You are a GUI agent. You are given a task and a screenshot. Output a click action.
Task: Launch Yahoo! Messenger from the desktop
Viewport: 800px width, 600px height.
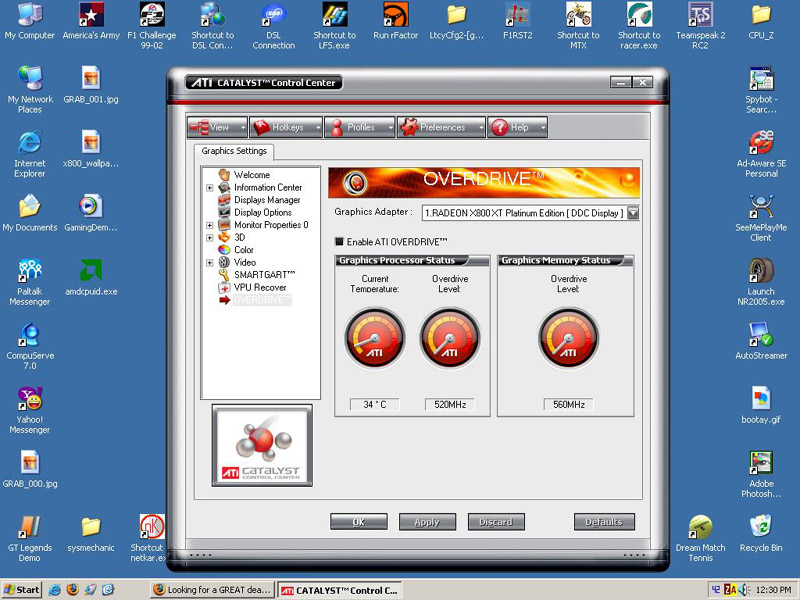(x=30, y=410)
